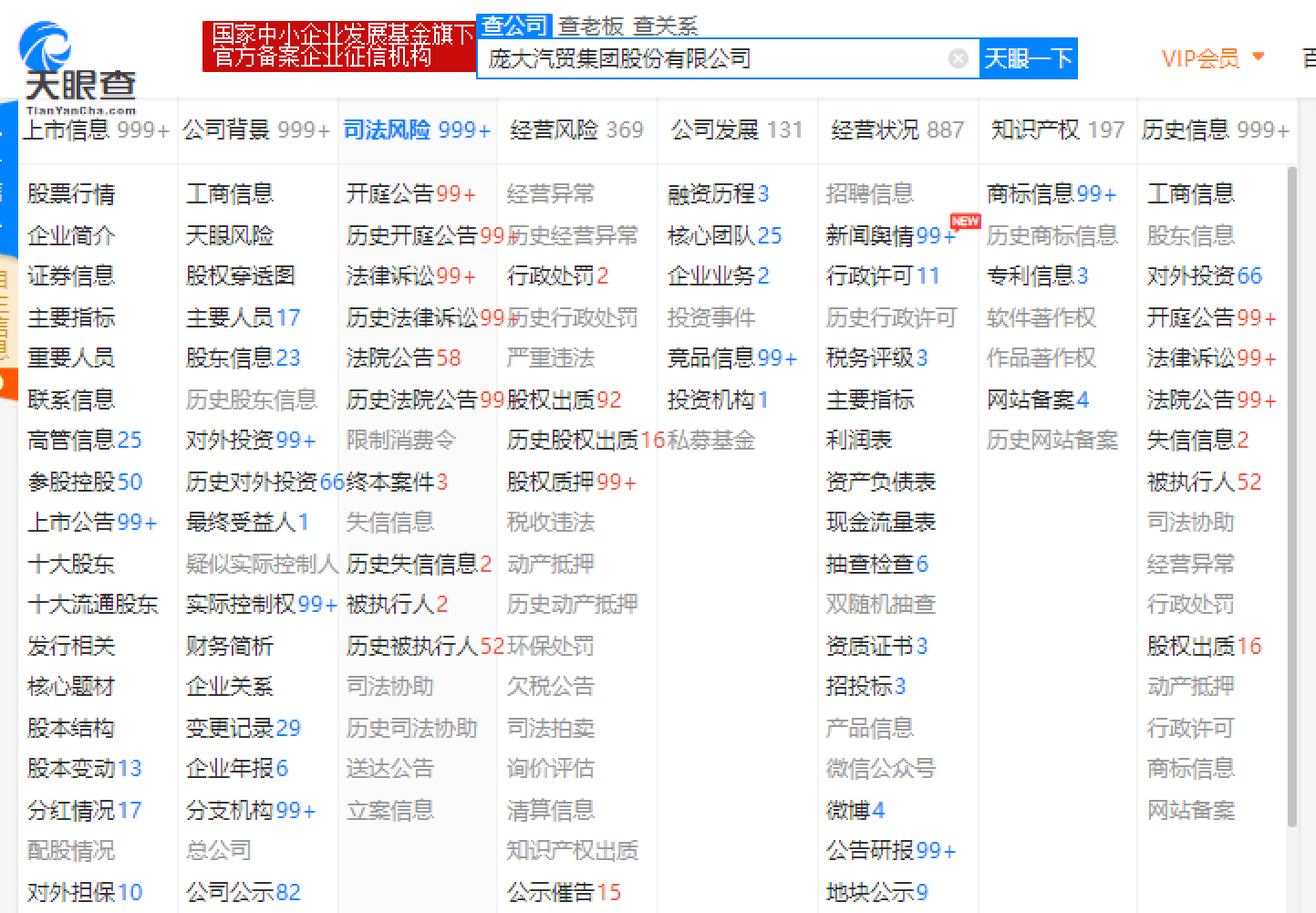This screenshot has height=913, width=1316.
Task: View 实际控制权 section
Action: click(x=262, y=605)
